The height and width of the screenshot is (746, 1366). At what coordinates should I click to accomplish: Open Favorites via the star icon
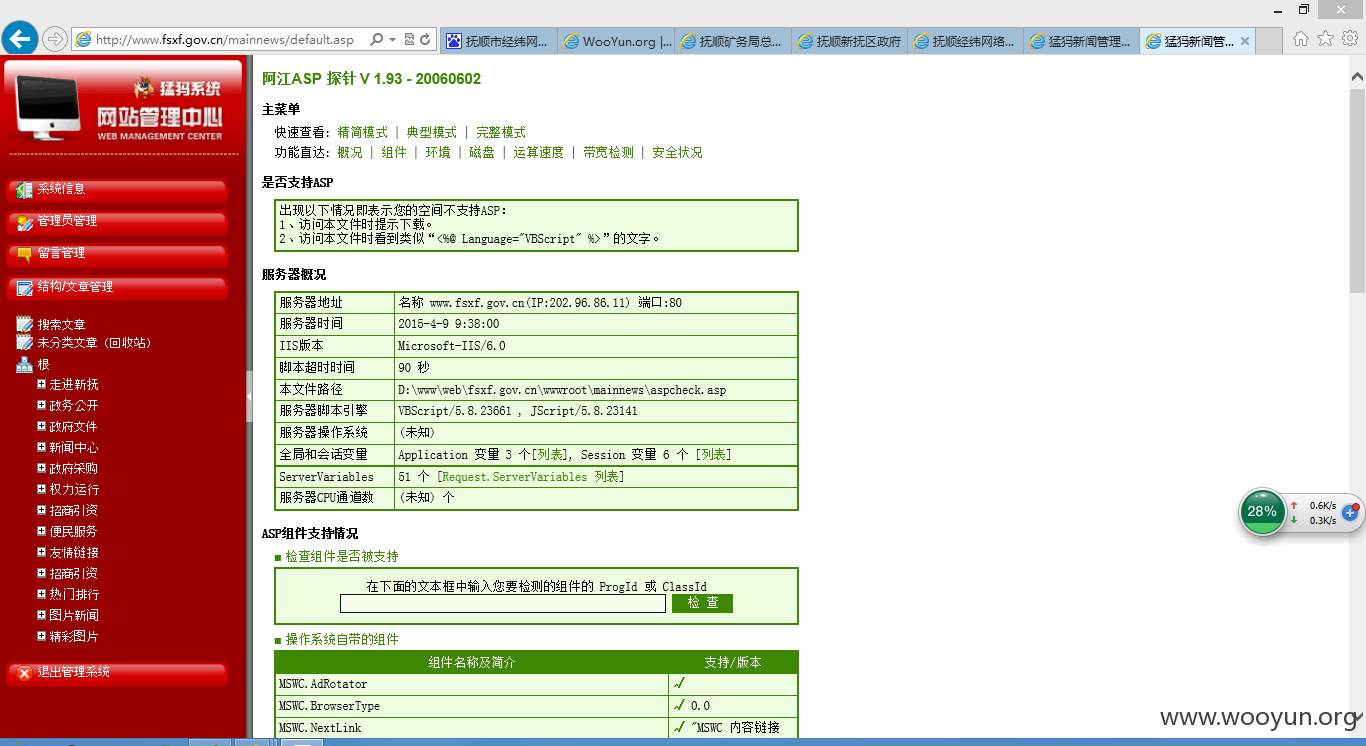tap(1325, 39)
